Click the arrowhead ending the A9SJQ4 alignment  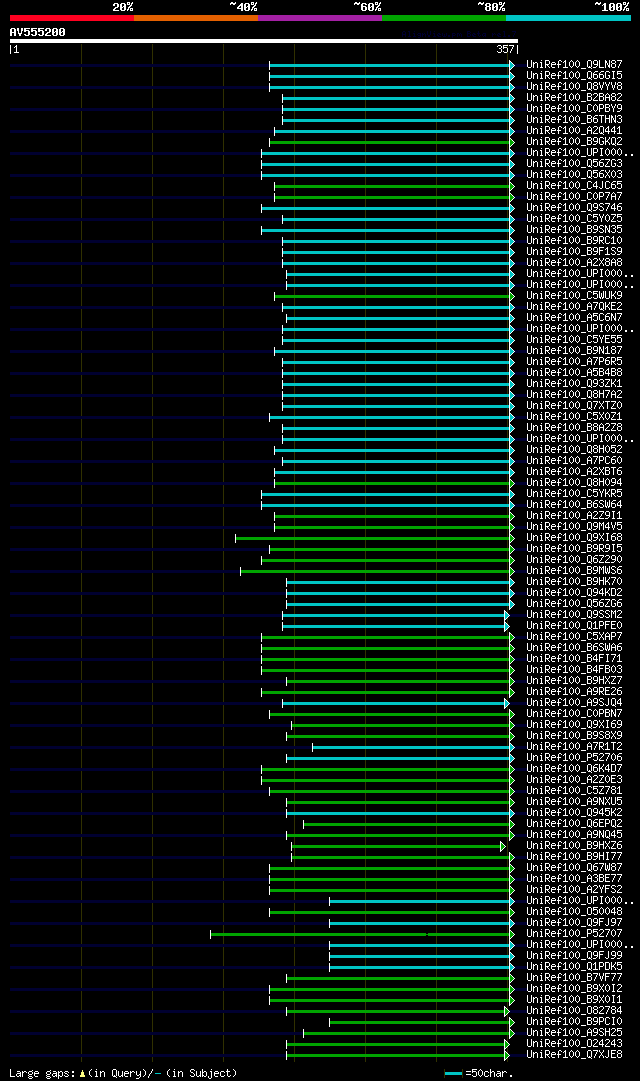(507, 704)
